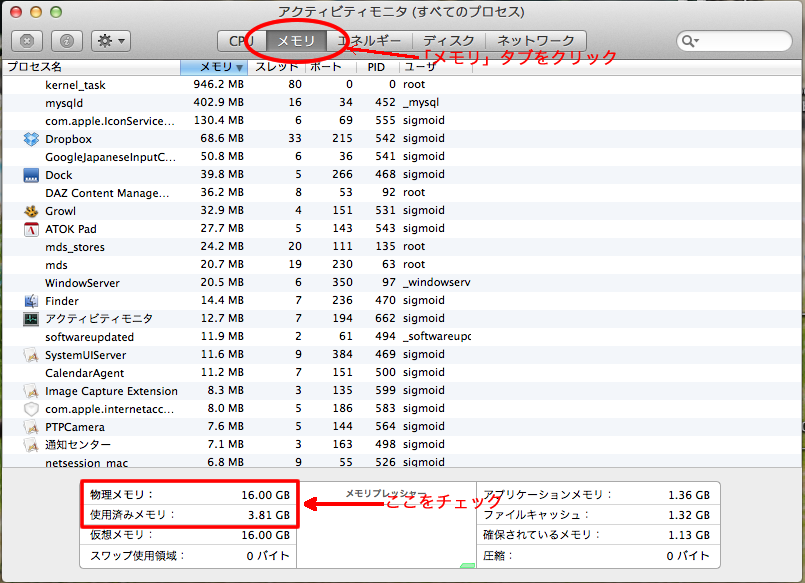Open the ネットワーク tab
The width and height of the screenshot is (805, 583).
pyautogui.click(x=535, y=41)
